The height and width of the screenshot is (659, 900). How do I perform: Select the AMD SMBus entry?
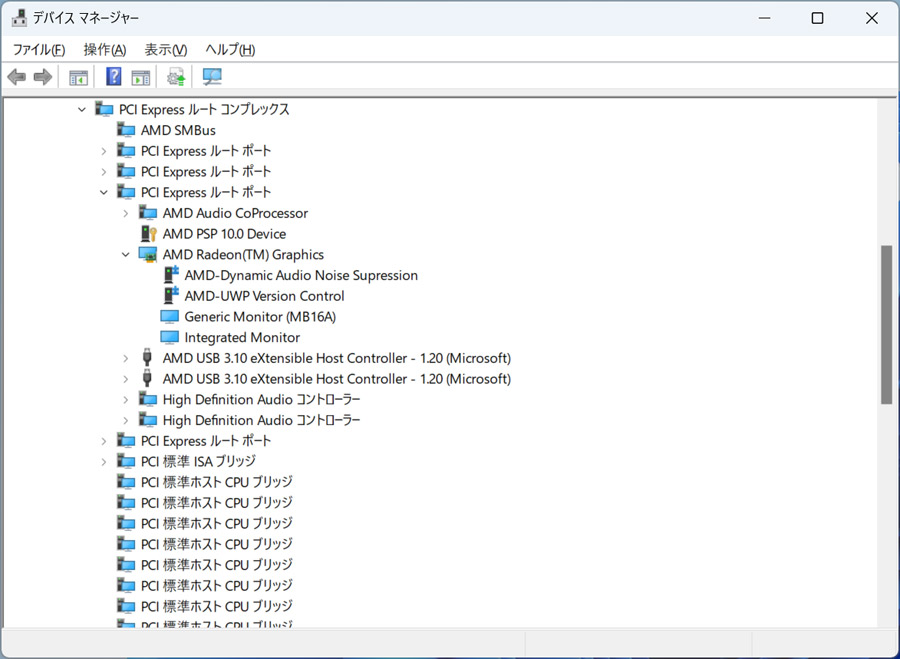178,130
